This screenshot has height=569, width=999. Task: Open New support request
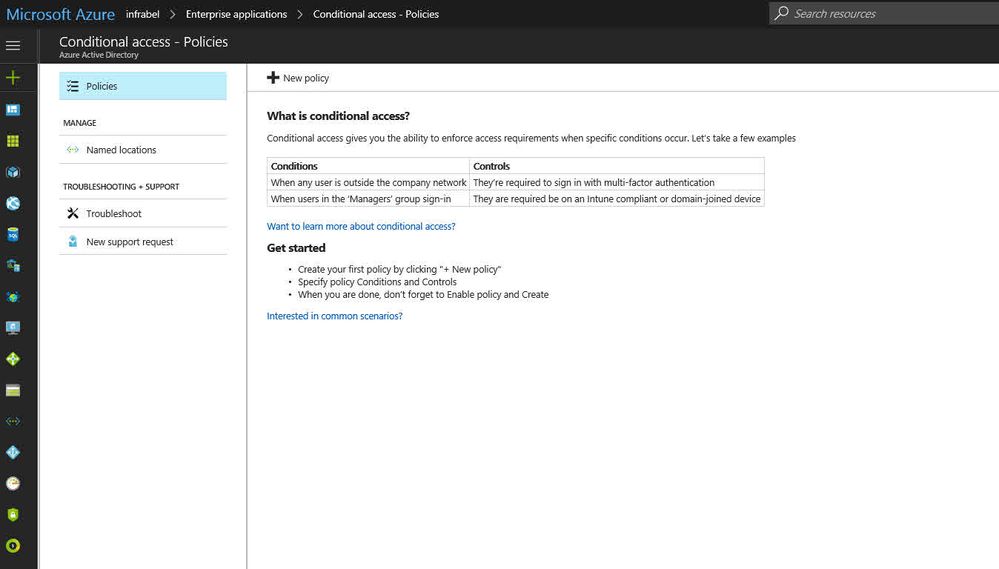point(143,241)
